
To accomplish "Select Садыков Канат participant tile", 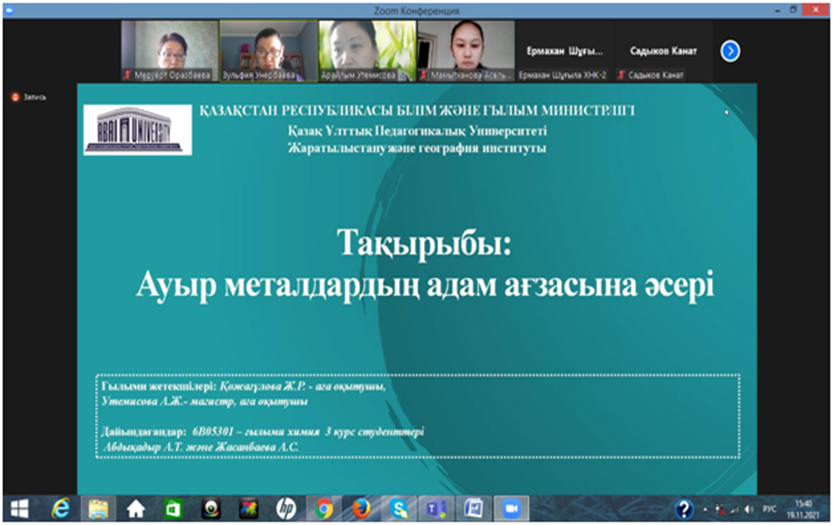I will pos(664,51).
